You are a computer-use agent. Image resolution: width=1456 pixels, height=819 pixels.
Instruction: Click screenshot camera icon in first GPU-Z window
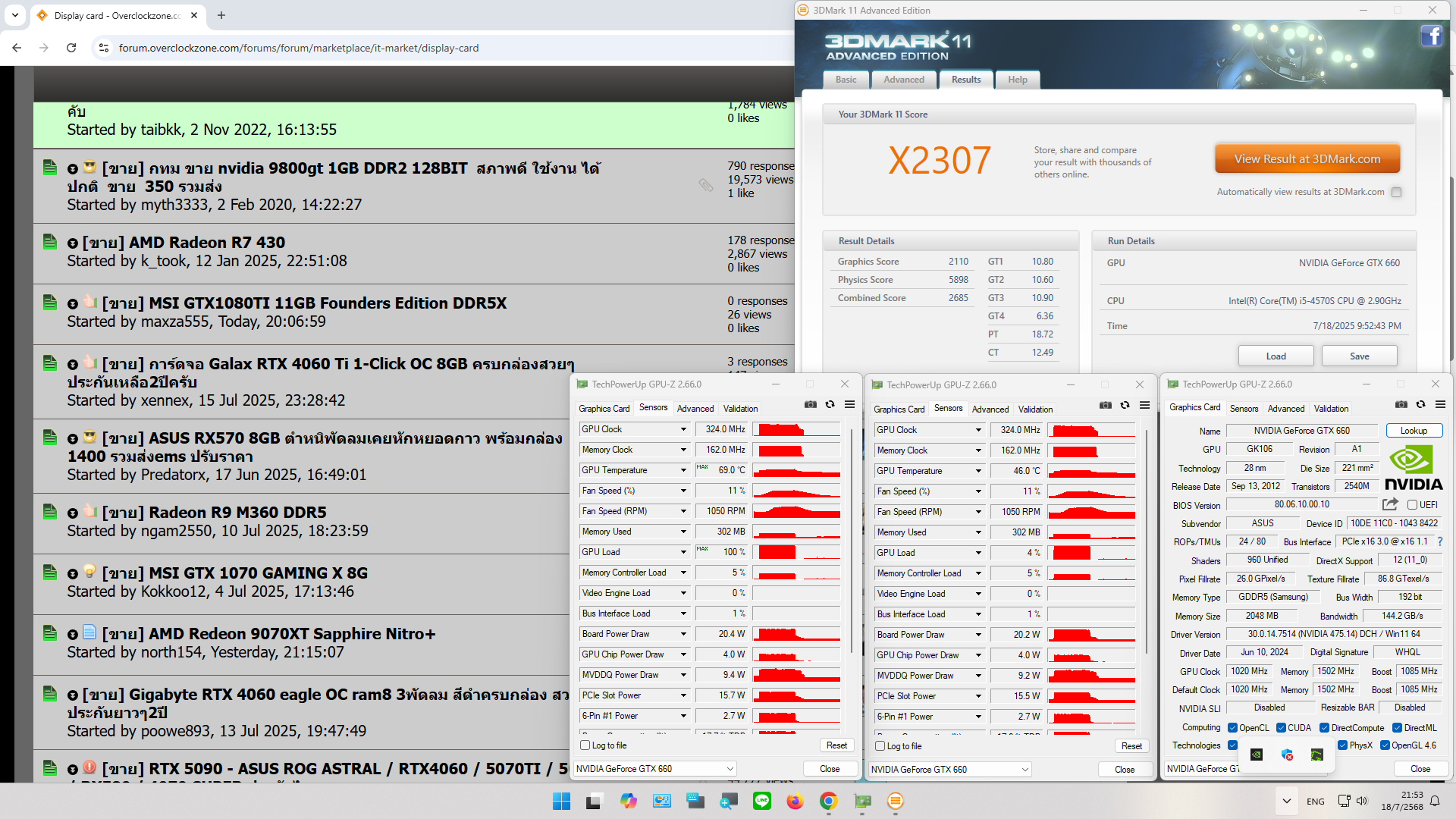(x=811, y=405)
